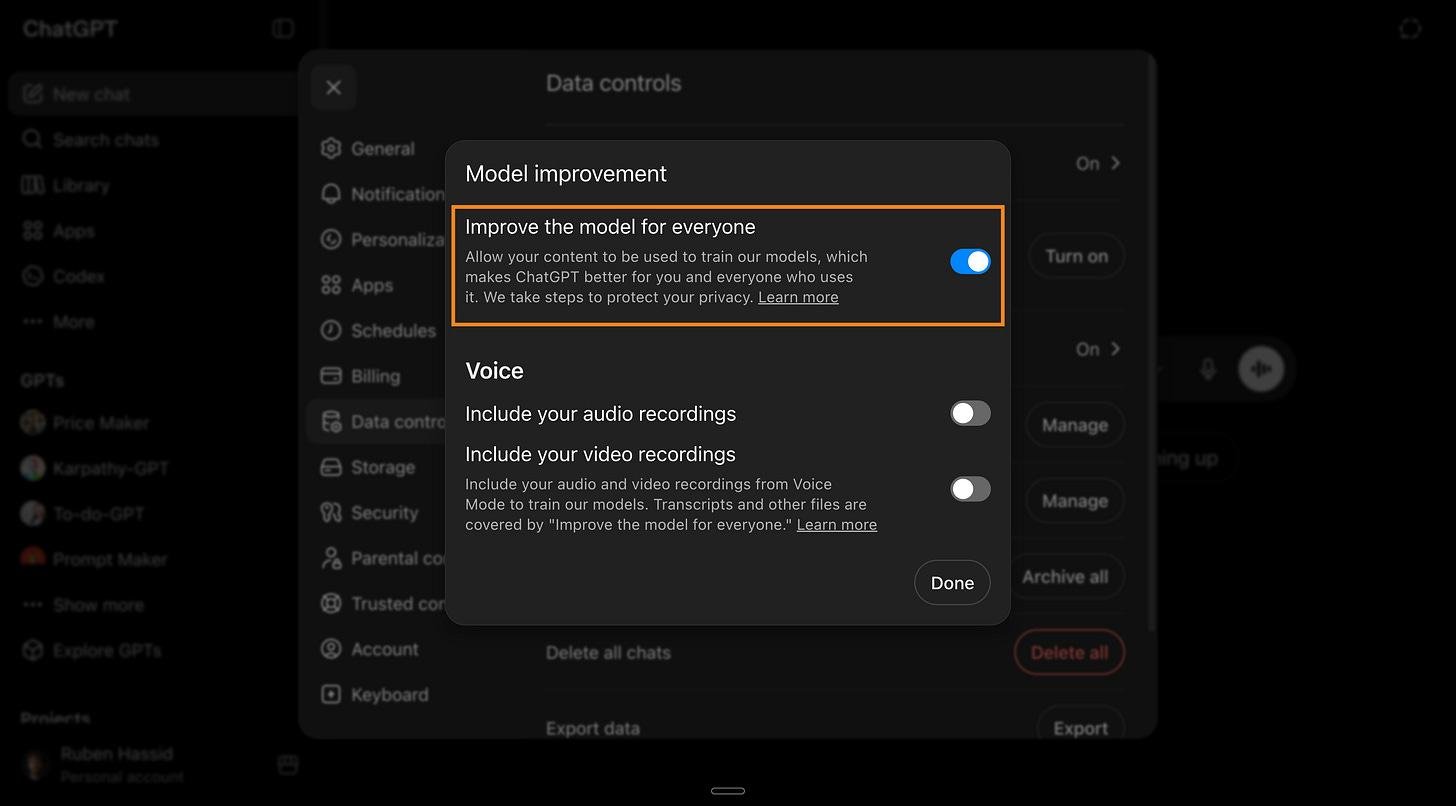Click the "Model improvement" dialog heading

tap(566, 173)
